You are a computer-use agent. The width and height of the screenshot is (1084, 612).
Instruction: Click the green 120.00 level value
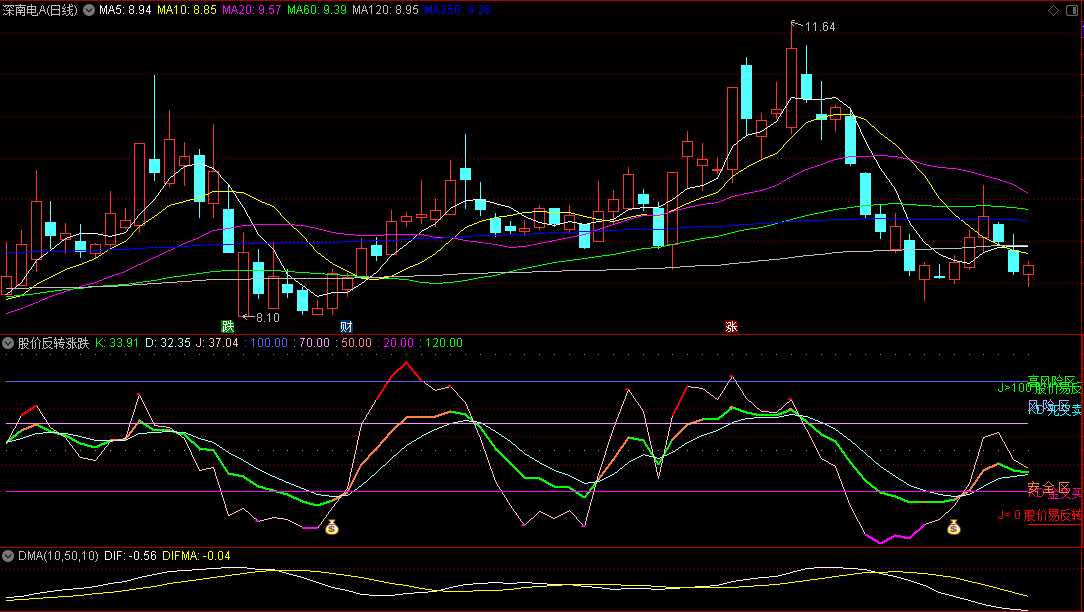pyautogui.click(x=444, y=343)
